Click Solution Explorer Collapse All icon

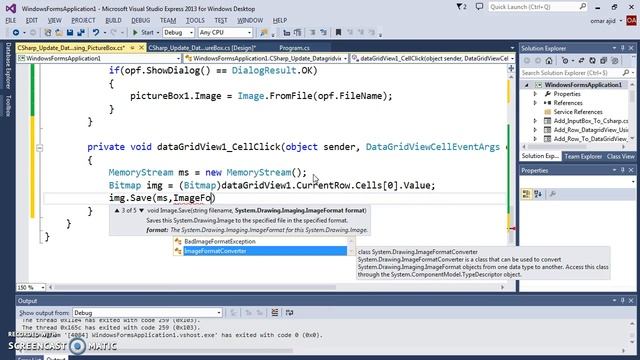603,61
